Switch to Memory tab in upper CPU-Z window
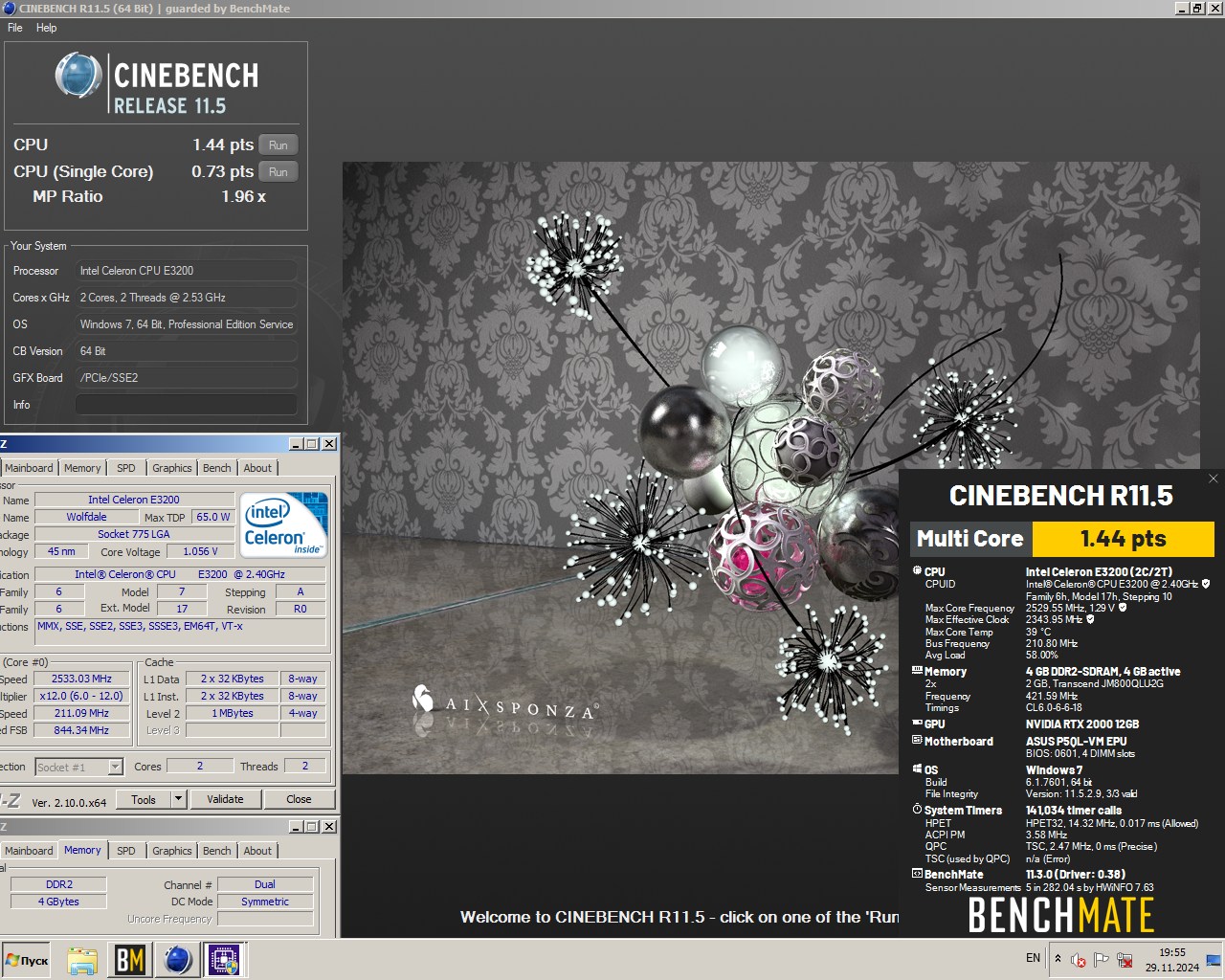The image size is (1225, 980). [82, 468]
